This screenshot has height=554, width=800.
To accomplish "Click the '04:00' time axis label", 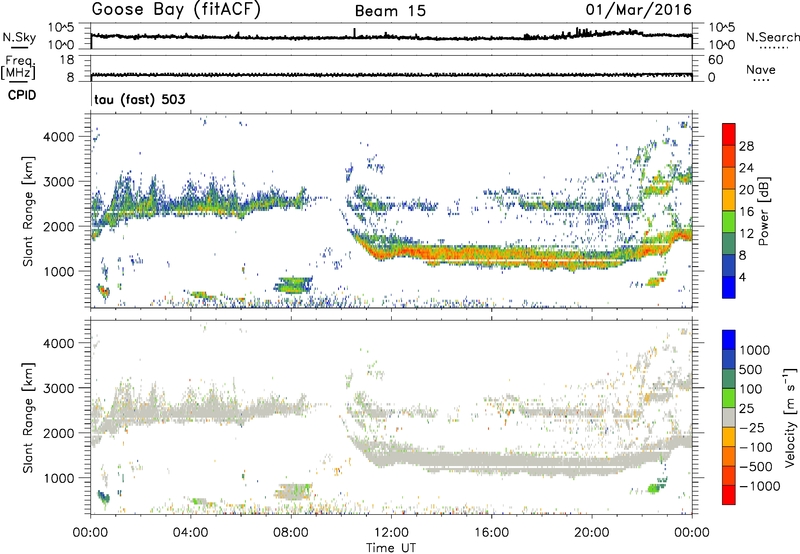I will click(191, 533).
